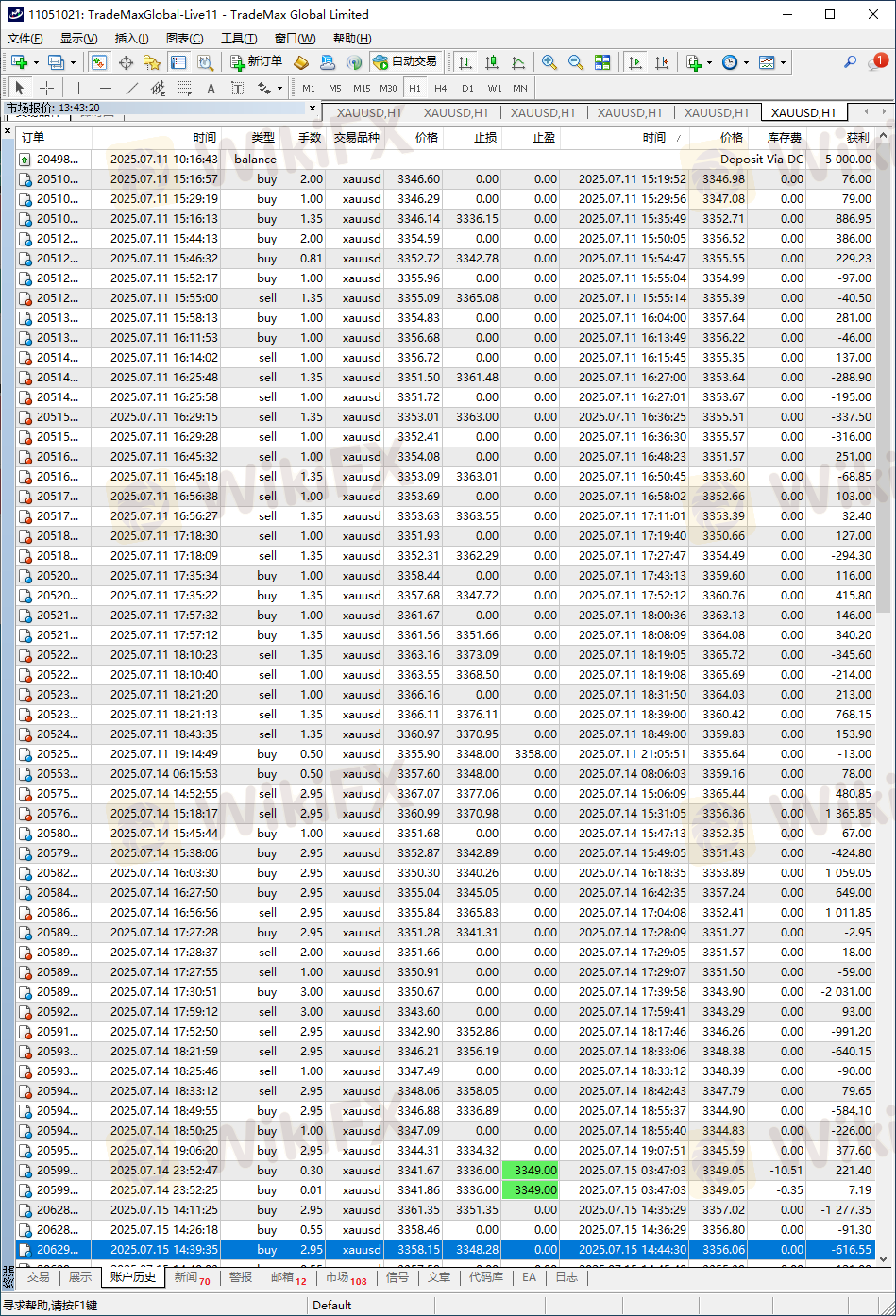This screenshot has height=1316, width=896.
Task: Click the zoom out magnifier icon
Action: [x=575, y=62]
